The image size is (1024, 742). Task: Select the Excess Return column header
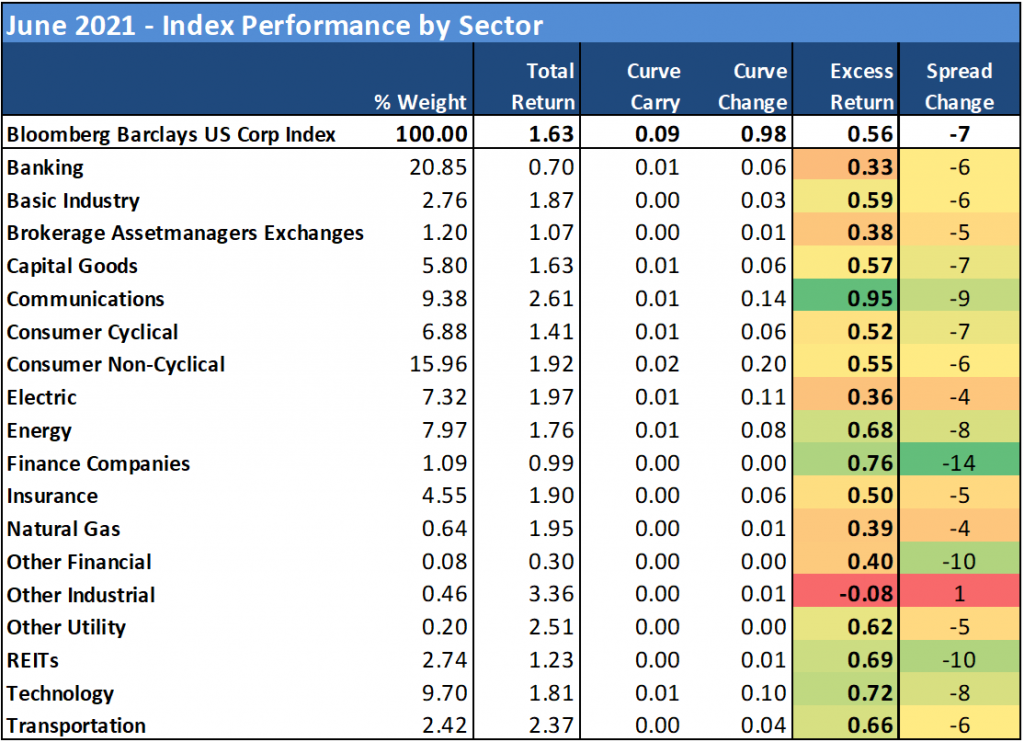click(x=861, y=86)
